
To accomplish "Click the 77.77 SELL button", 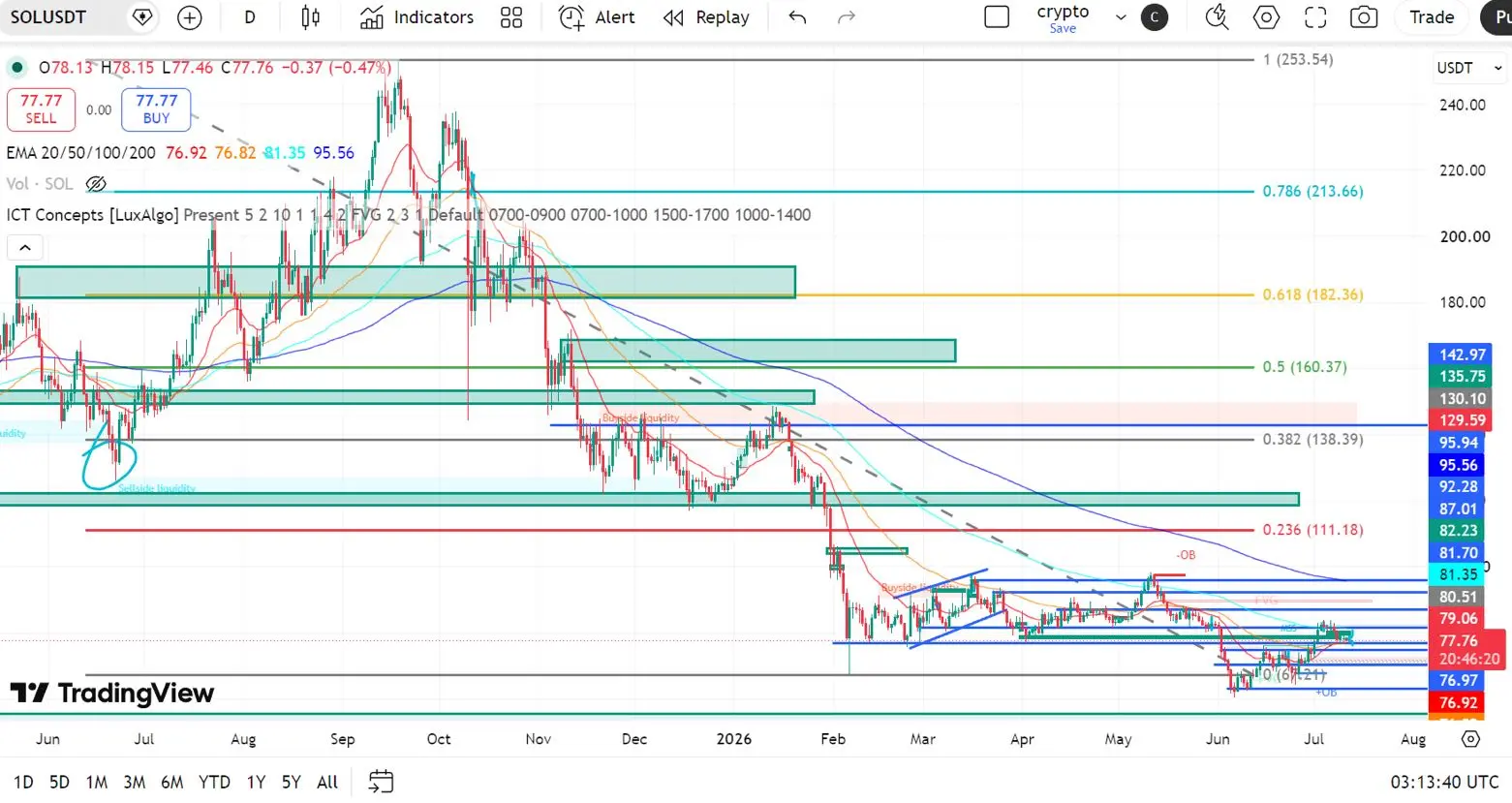I will 41,108.
